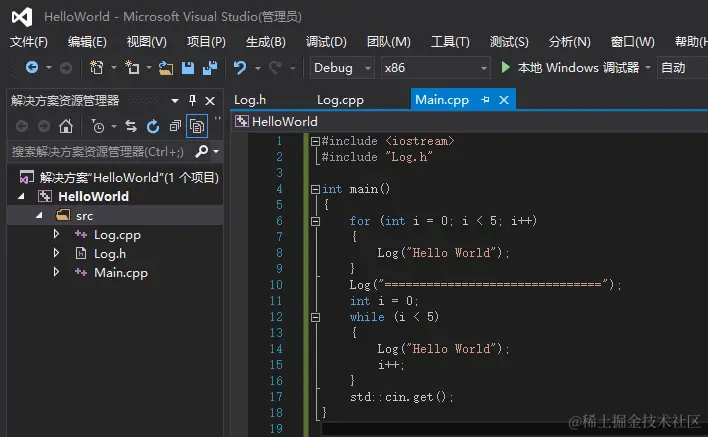Open the 工具(T) menu
Image resolution: width=708 pixels, height=437 pixels.
point(450,42)
